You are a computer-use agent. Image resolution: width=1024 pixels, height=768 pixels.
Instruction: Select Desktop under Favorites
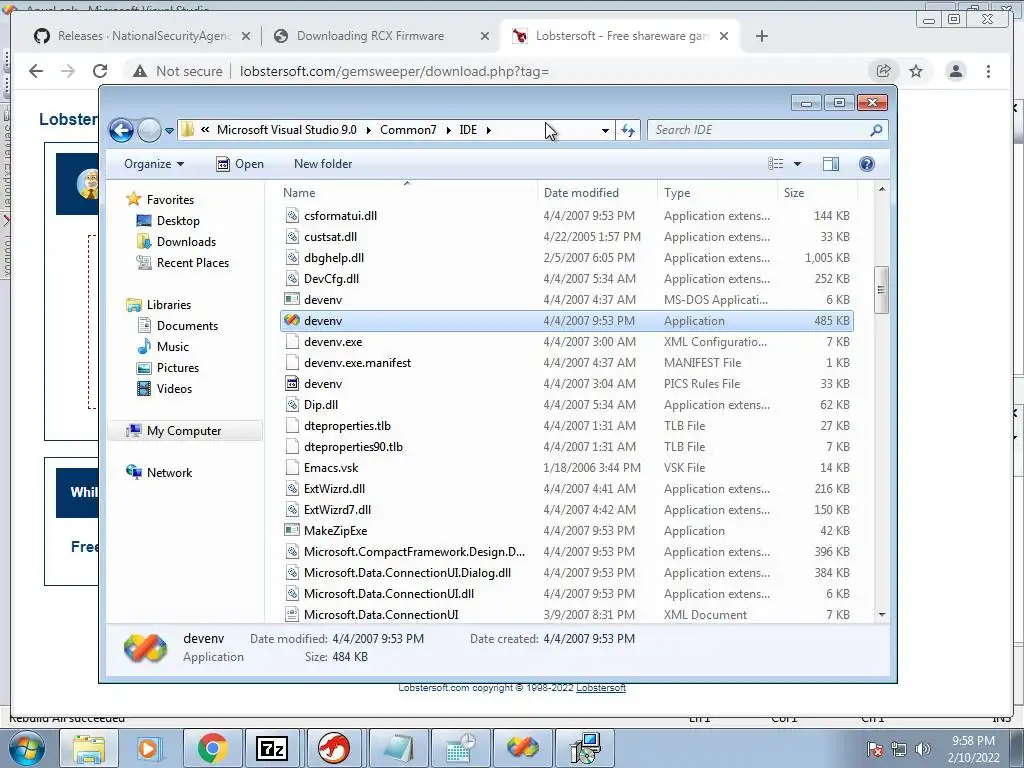tap(168, 221)
